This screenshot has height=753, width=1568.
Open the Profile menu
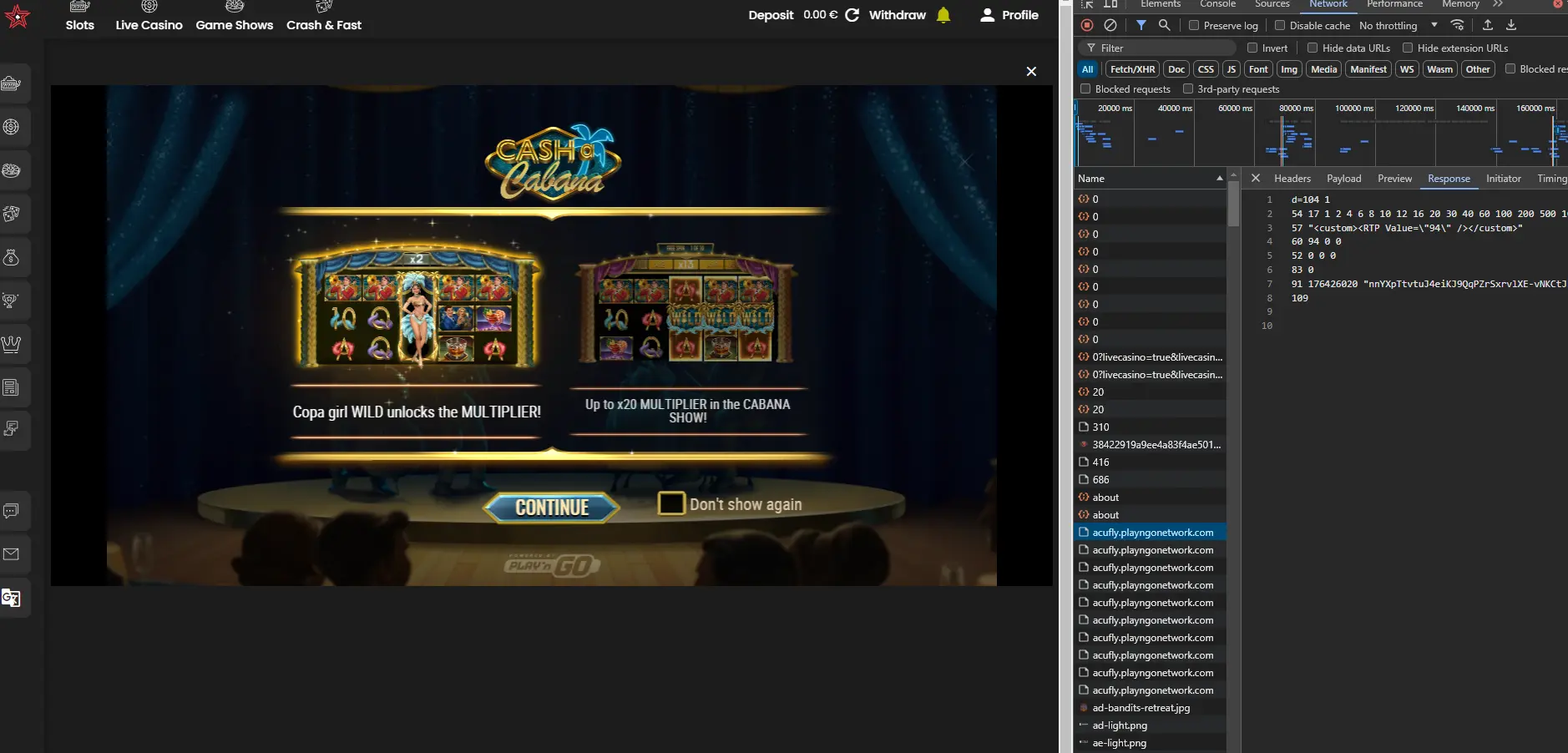[x=1009, y=15]
